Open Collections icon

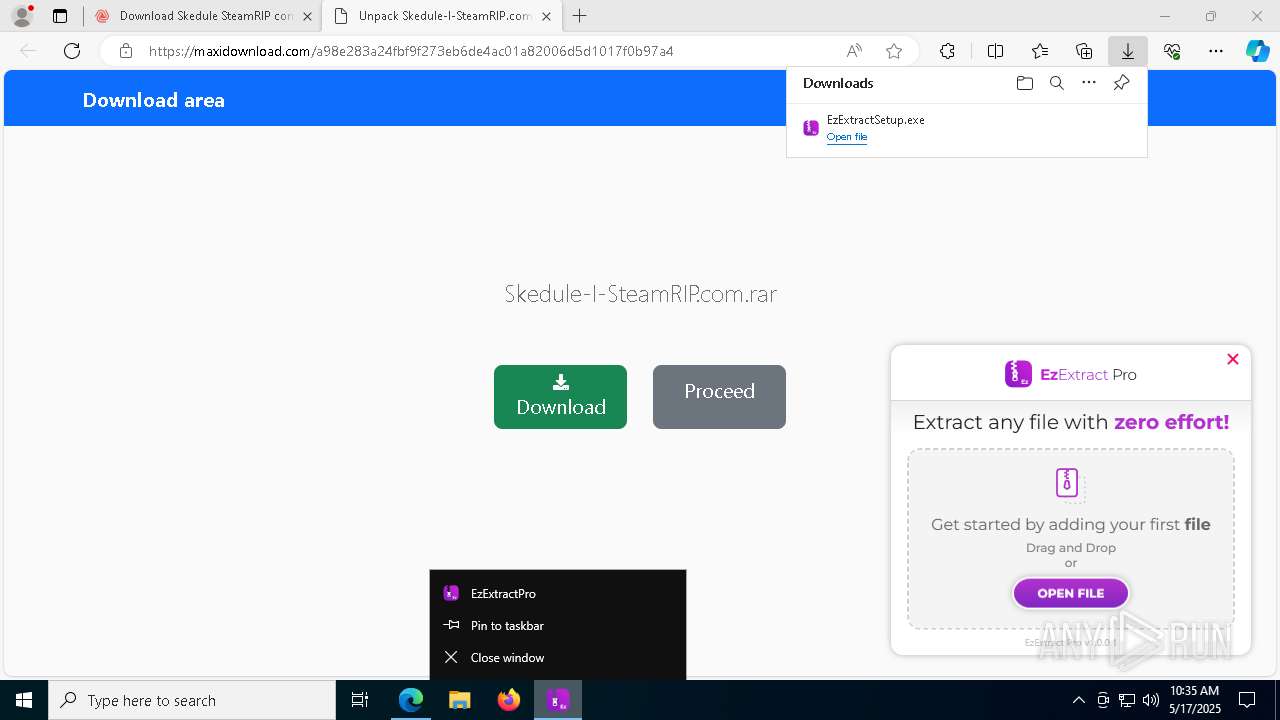tap(1084, 51)
